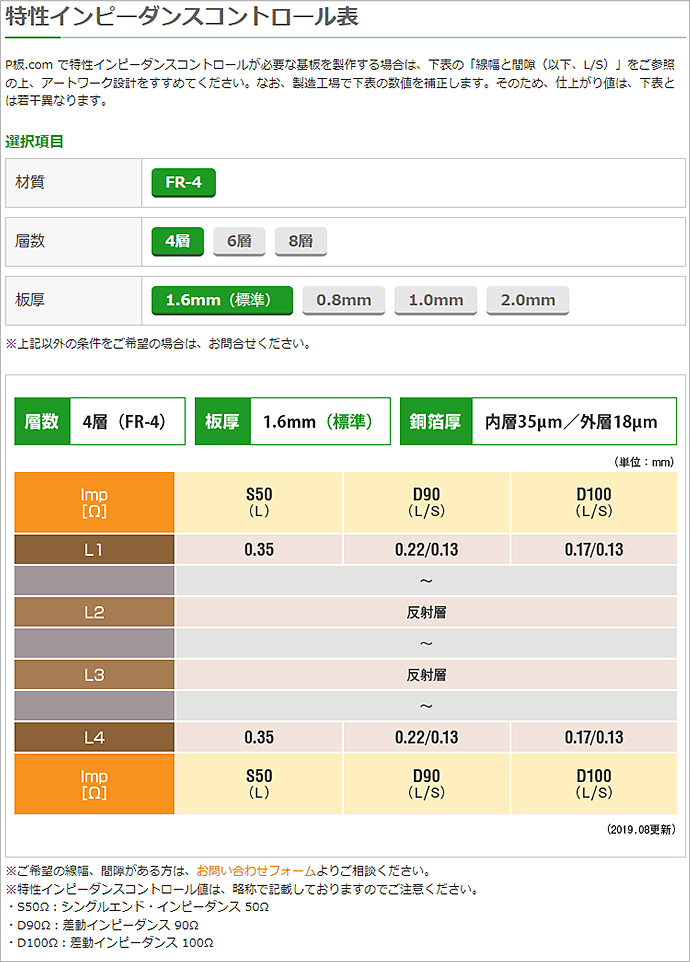Choose the 8層 layer count option
The image size is (690, 962).
pos(300,241)
